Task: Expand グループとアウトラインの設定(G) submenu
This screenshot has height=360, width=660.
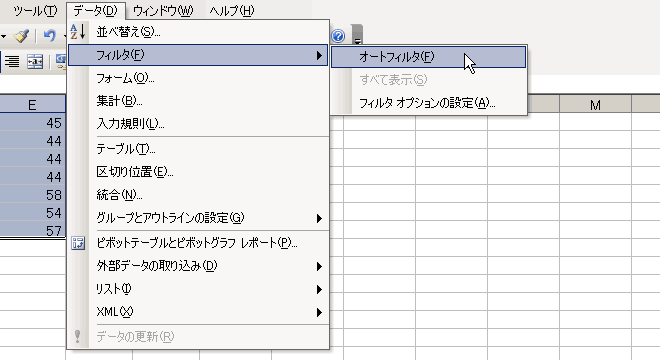Action: 198,218
